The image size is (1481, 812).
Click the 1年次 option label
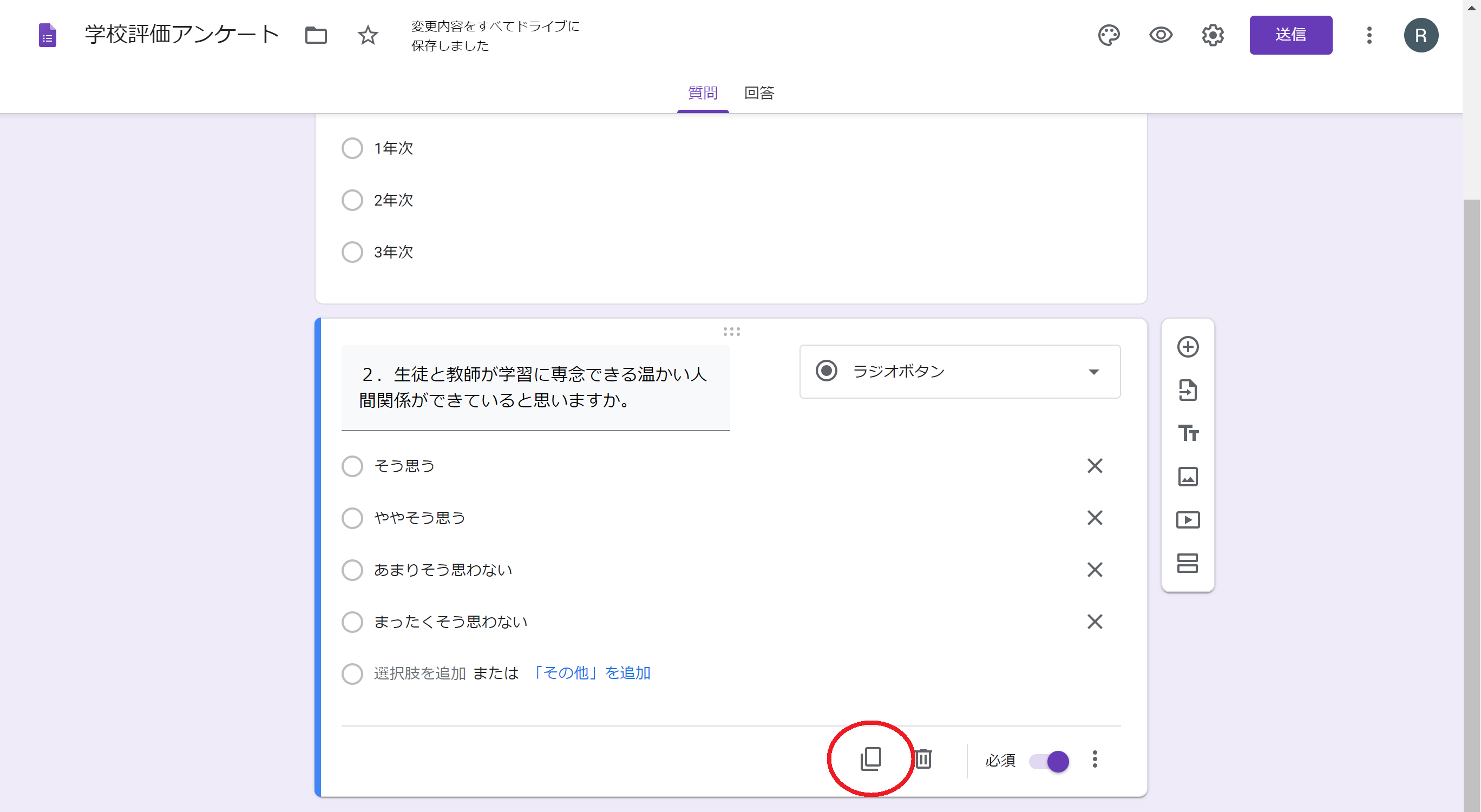point(393,148)
